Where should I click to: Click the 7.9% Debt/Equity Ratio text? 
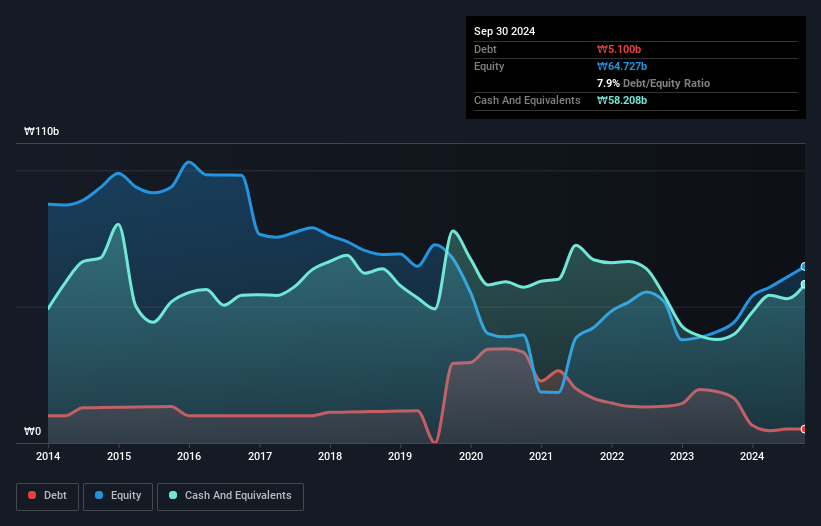point(653,83)
